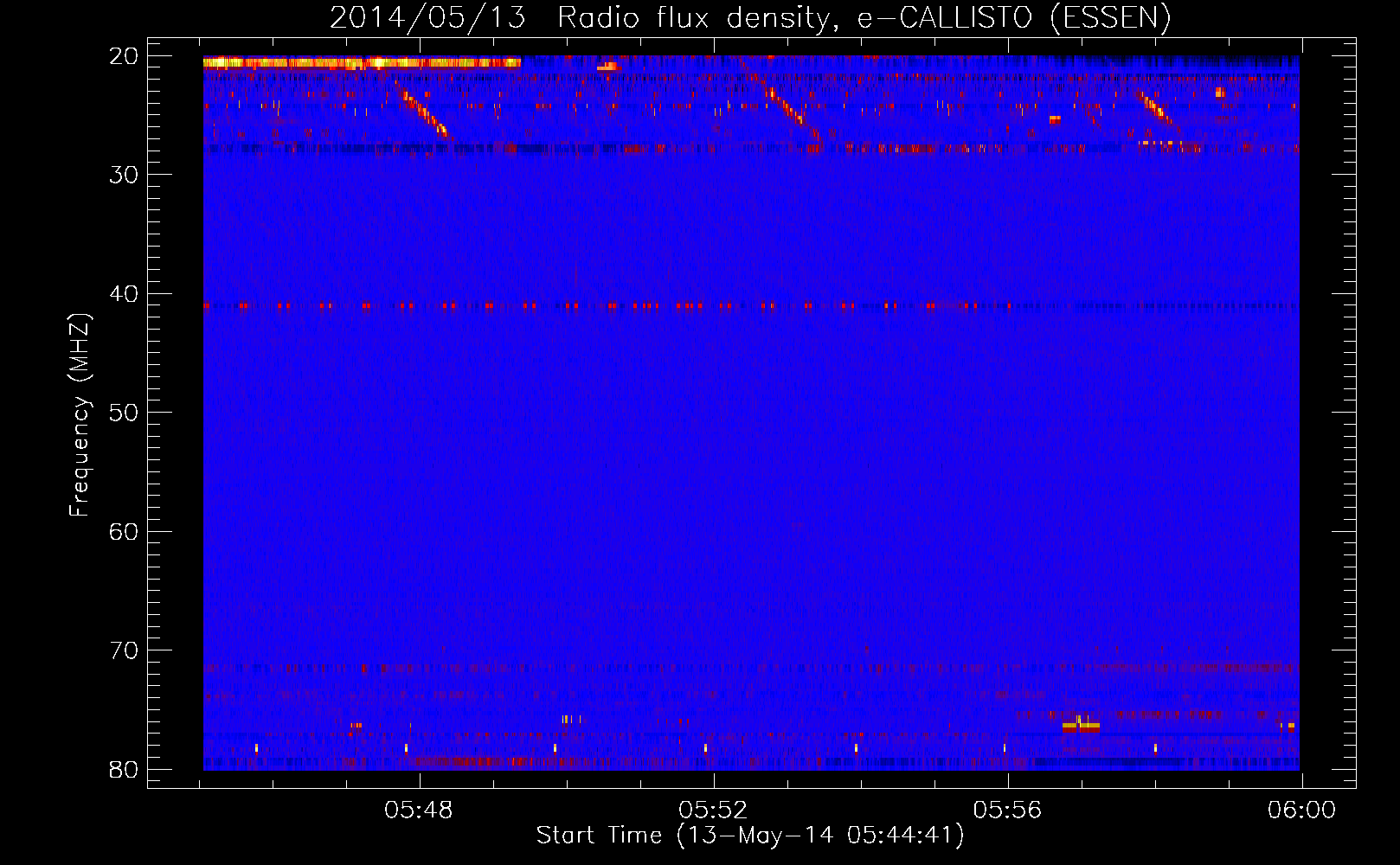This screenshot has width=1400, height=865.
Task: Click the drifting burst streak near 05:53
Action: [783, 102]
